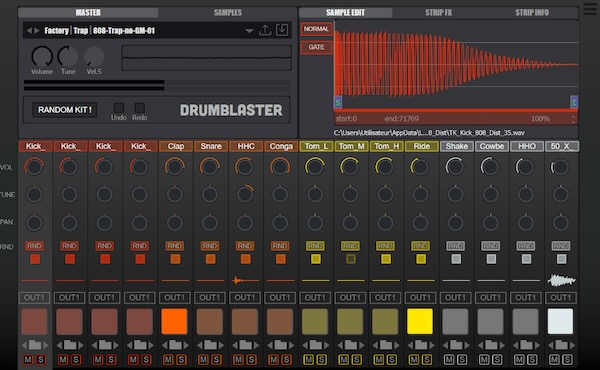Mute the first Kick strip

coord(28,360)
